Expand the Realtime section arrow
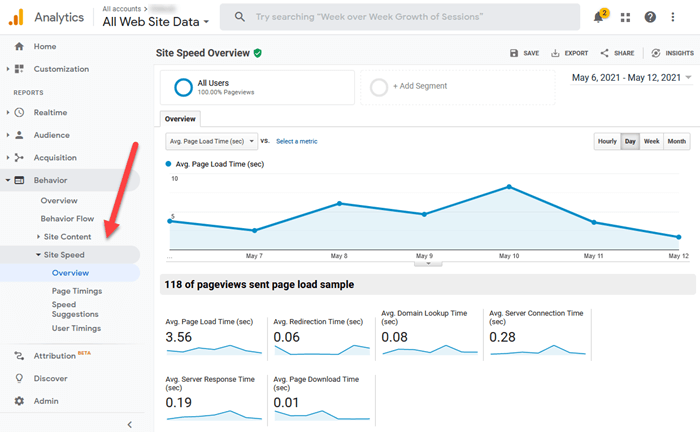700x432 pixels. coord(8,112)
